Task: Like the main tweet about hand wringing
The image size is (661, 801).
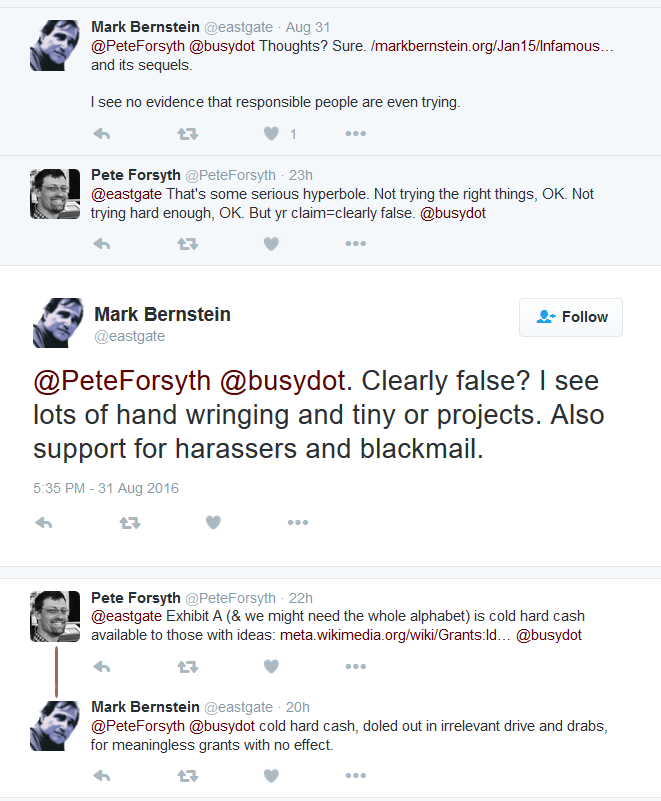Action: tap(213, 522)
